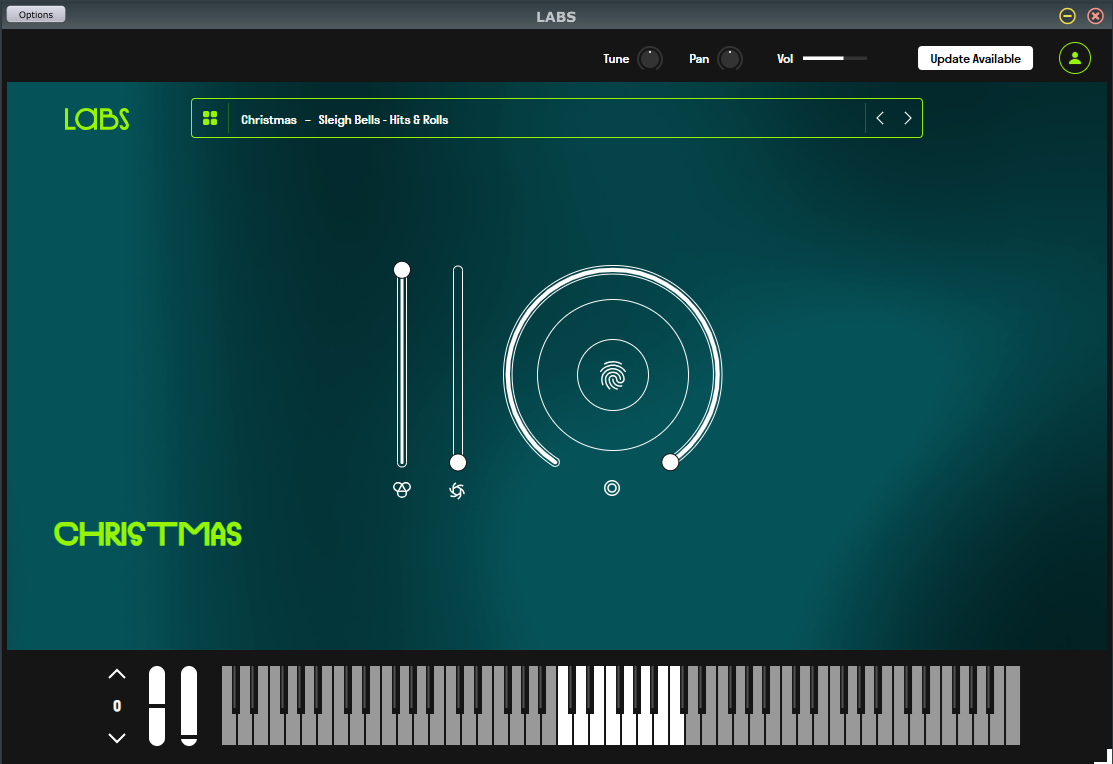
Task: Click the Update Available button
Action: tap(975, 58)
